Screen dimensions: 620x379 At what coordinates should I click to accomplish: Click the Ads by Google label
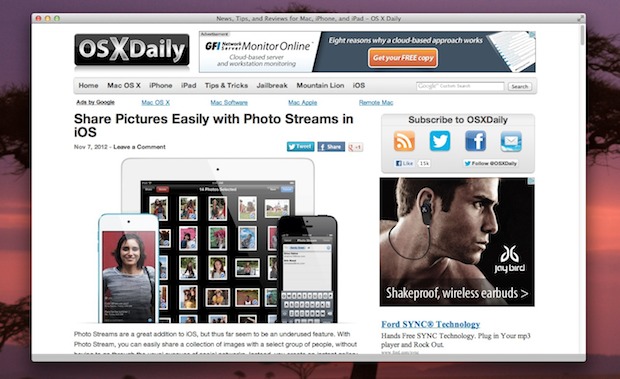95,102
